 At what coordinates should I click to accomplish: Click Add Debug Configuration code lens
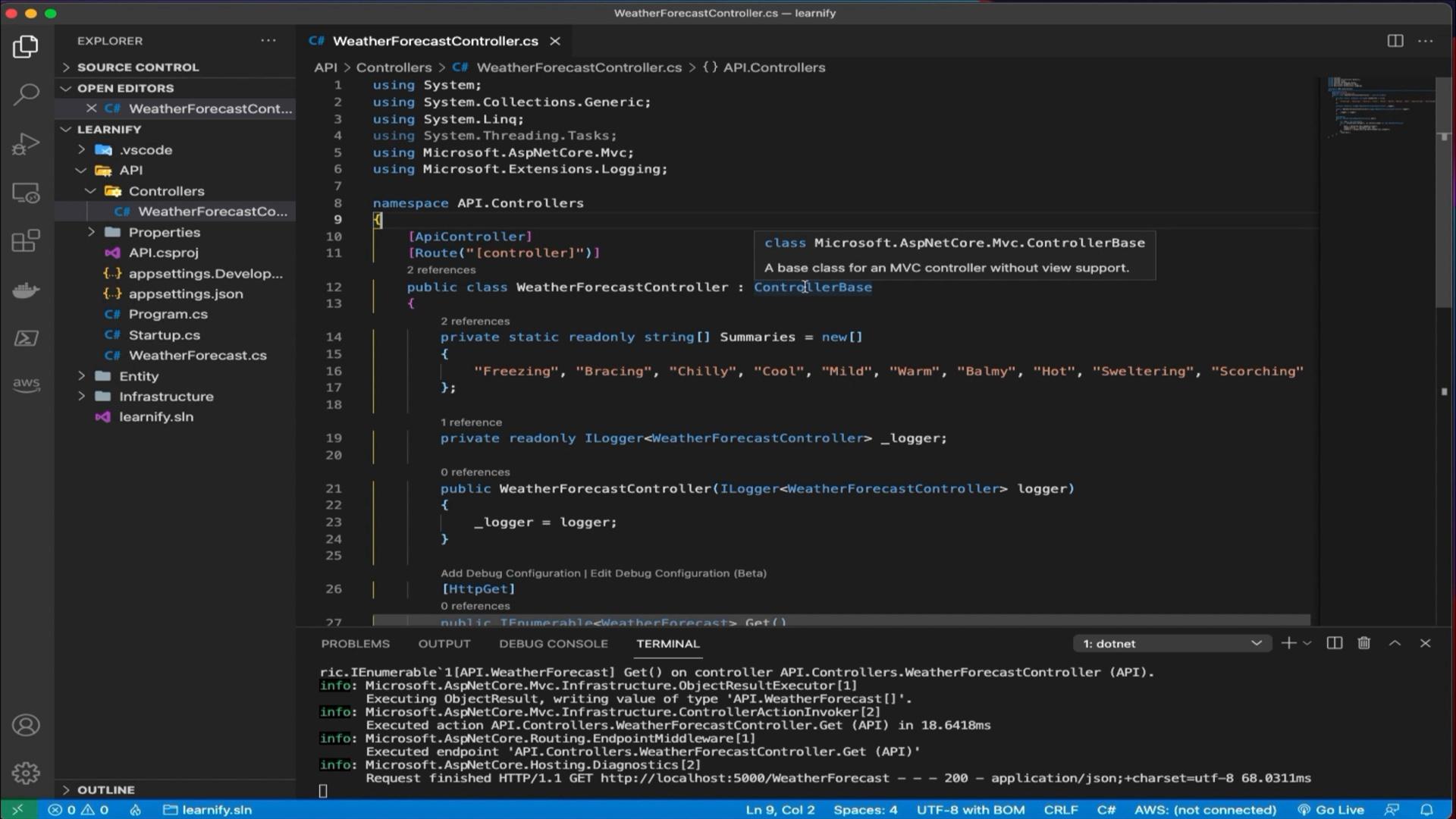[510, 573]
